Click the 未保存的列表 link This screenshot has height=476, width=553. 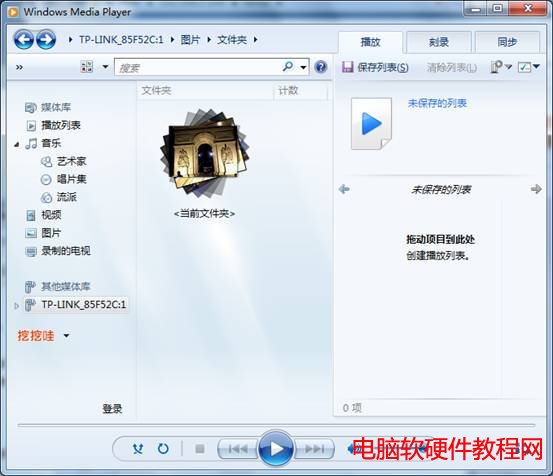click(x=437, y=103)
